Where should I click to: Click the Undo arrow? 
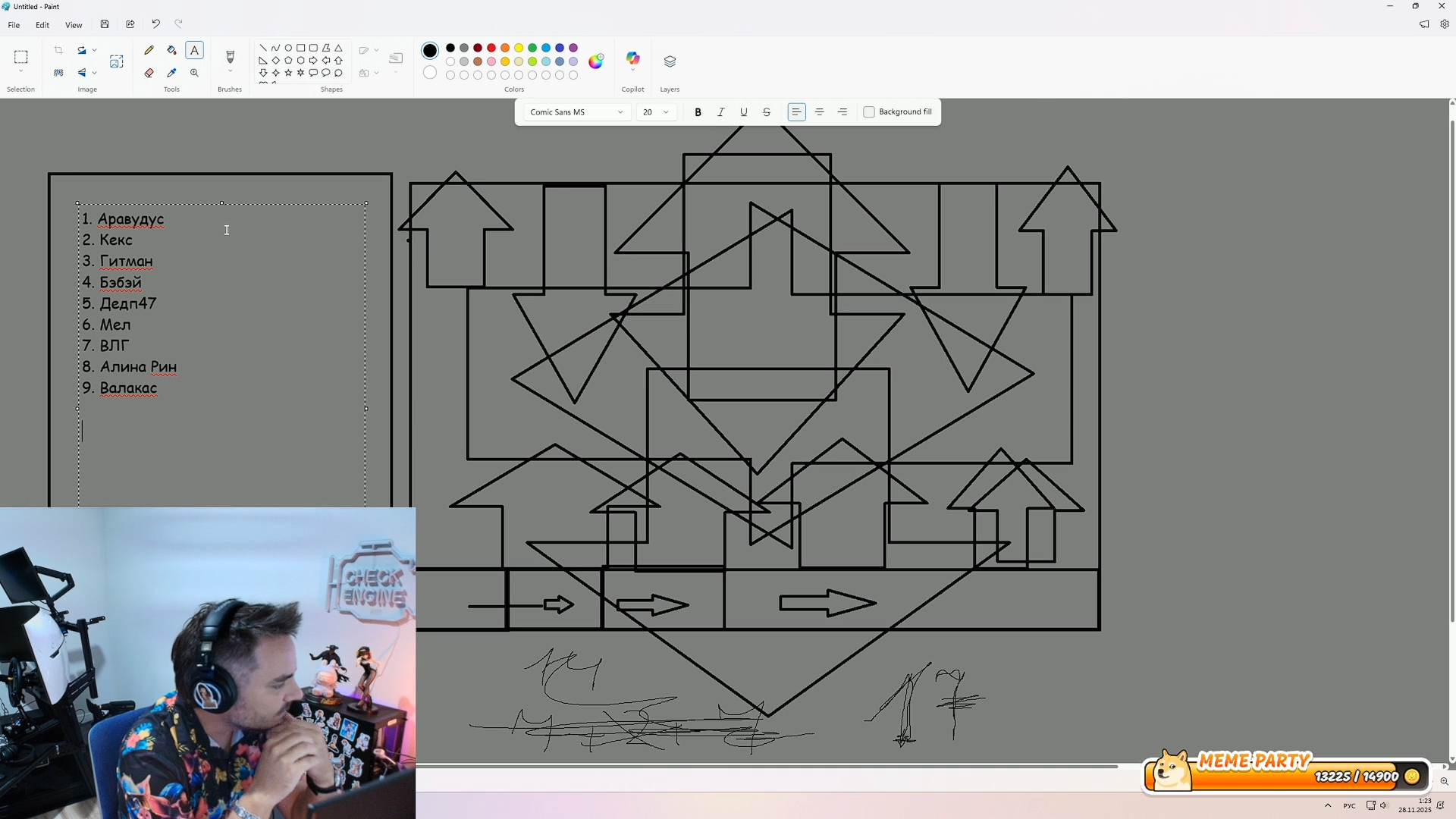click(155, 24)
